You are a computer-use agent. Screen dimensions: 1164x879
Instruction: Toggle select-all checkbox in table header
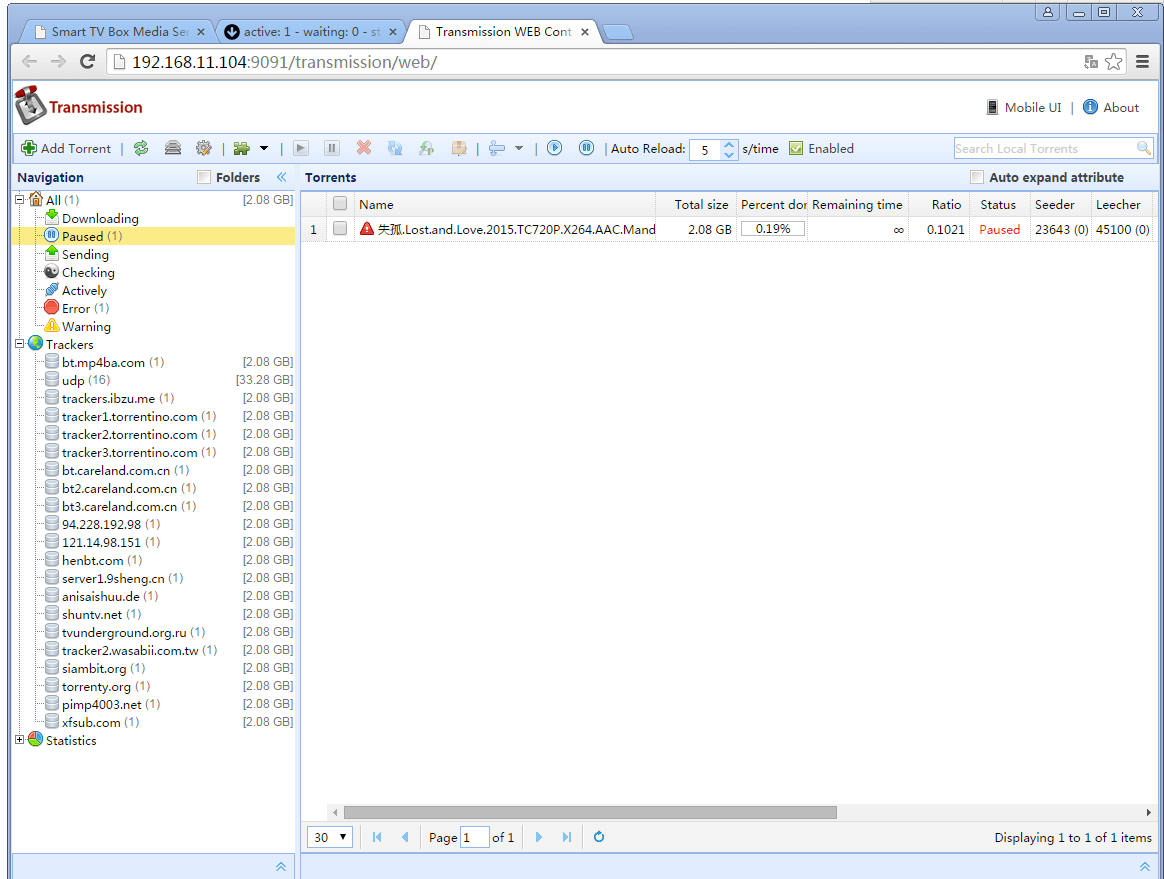(x=340, y=203)
